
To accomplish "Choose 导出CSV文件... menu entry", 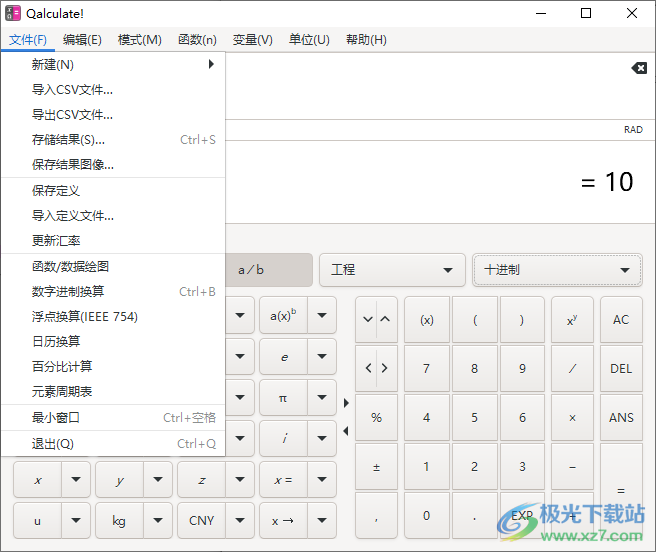I will point(113,115).
